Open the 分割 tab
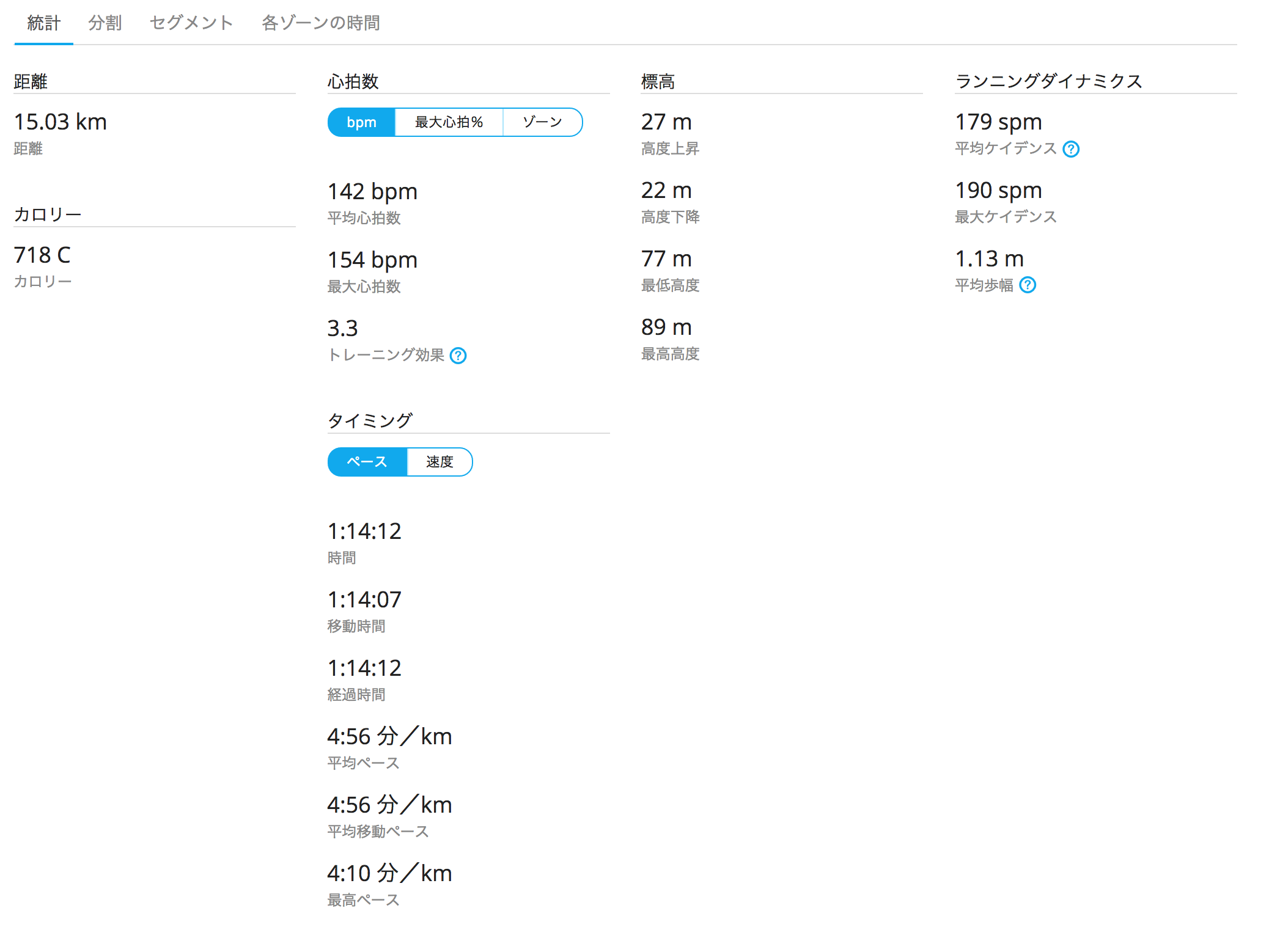This screenshot has height=952, width=1280. (x=105, y=23)
